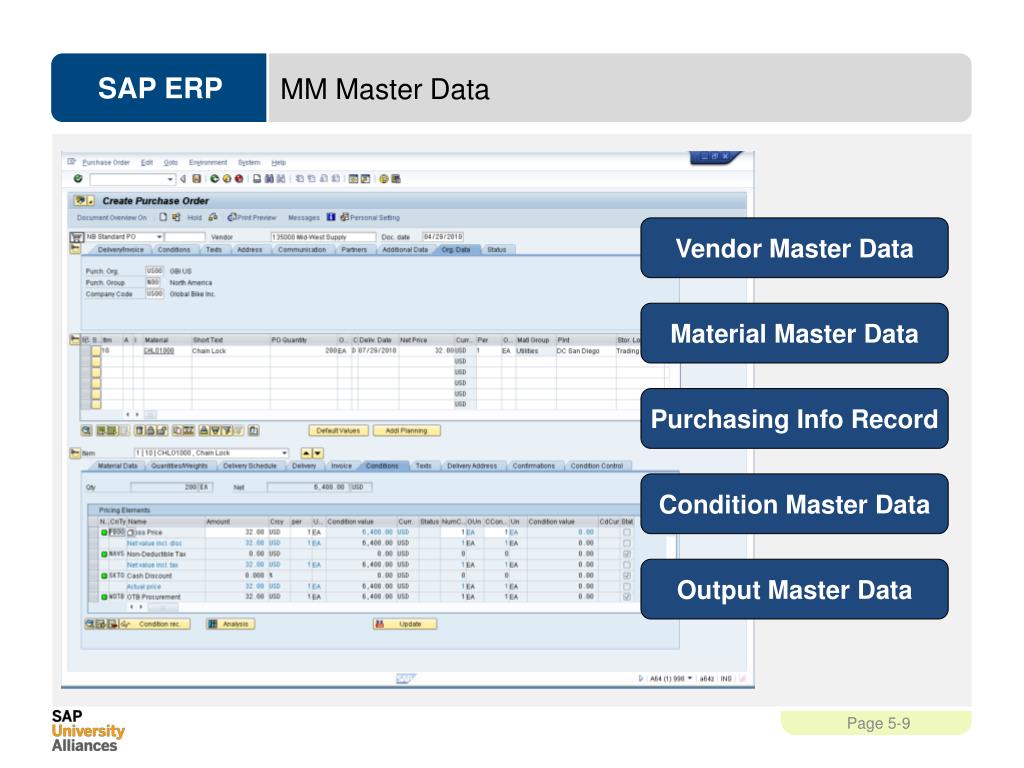Click the blue Messages info icon
Image resolution: width=1024 pixels, height=768 pixels.
pyautogui.click(x=331, y=217)
